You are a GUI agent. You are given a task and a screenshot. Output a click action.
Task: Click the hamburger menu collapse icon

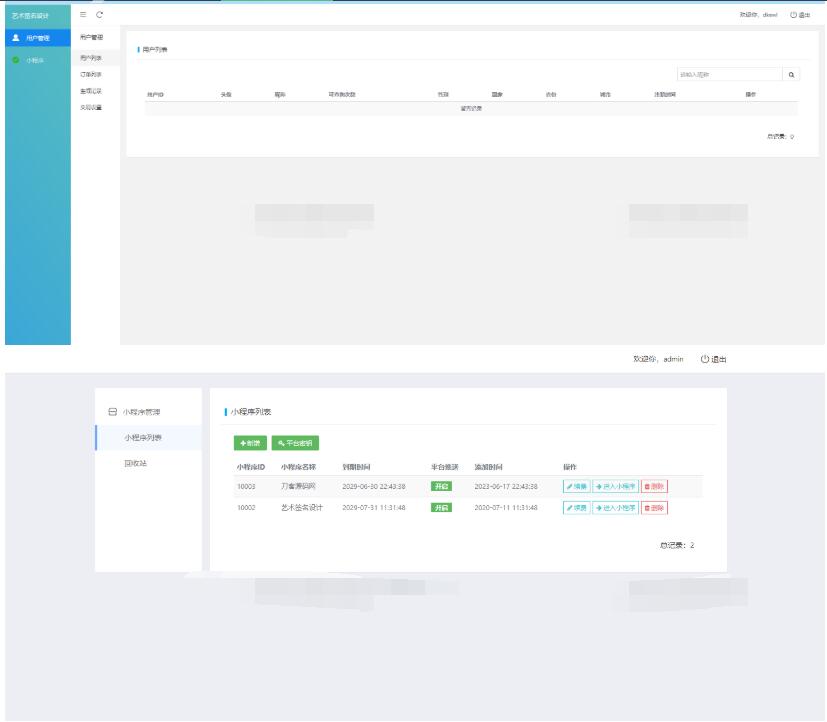pos(83,15)
